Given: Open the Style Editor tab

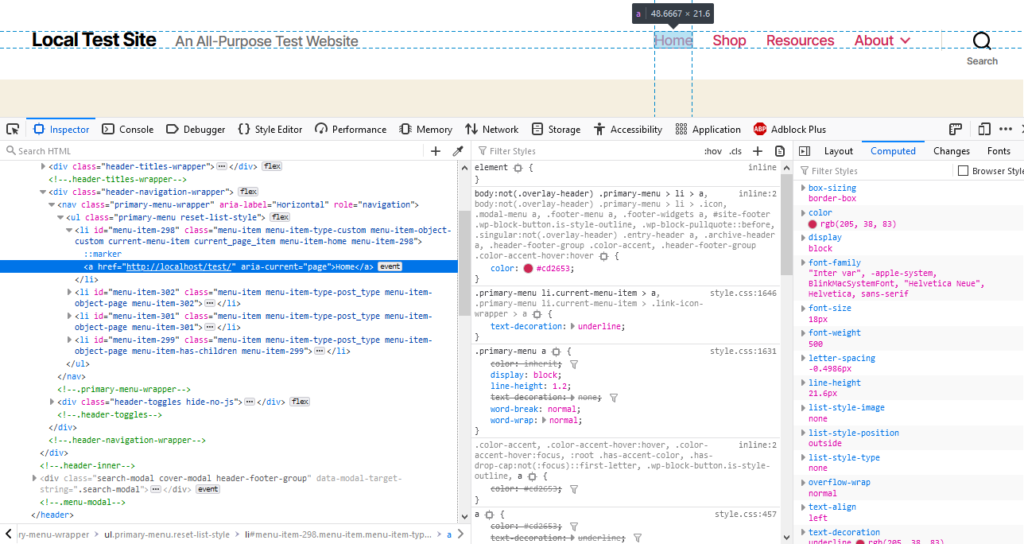Looking at the screenshot, I should 270,129.
